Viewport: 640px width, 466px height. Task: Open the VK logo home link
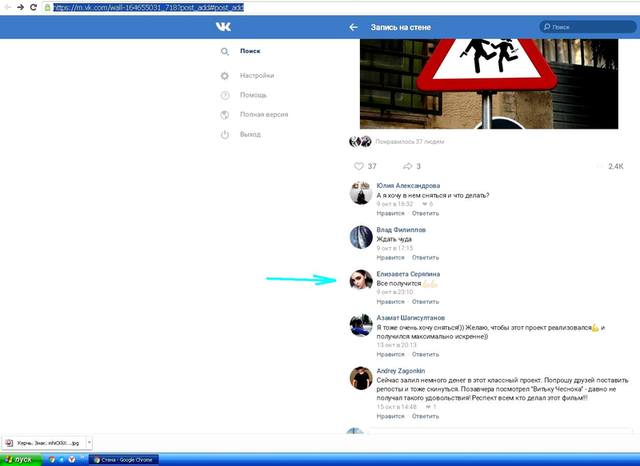pos(223,27)
